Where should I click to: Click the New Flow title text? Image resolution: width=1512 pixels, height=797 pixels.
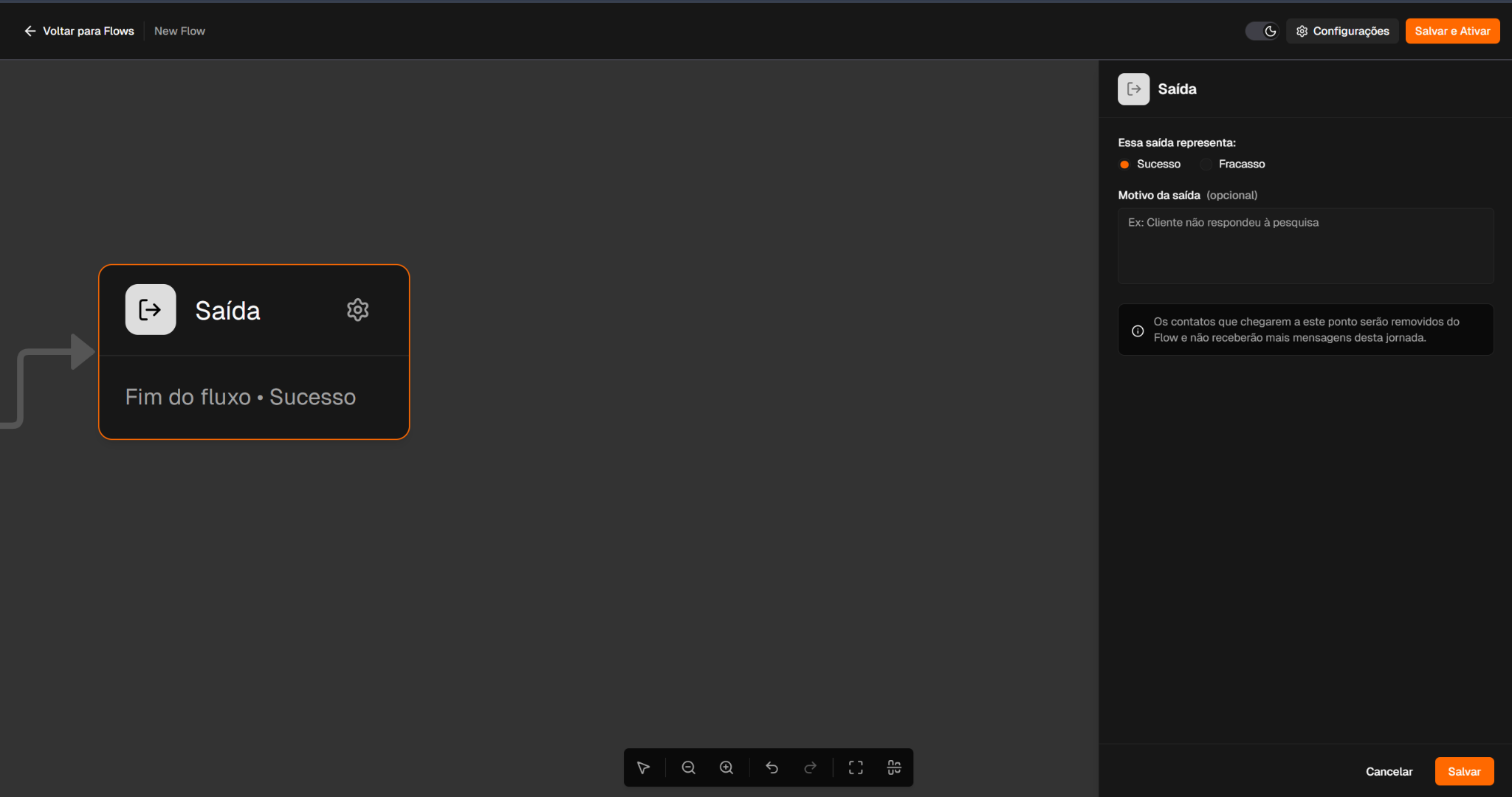click(x=179, y=31)
